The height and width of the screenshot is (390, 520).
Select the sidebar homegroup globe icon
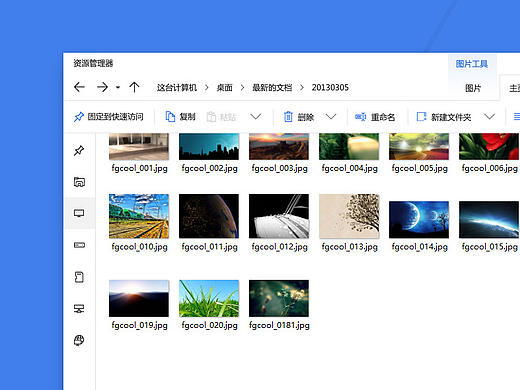[x=79, y=340]
